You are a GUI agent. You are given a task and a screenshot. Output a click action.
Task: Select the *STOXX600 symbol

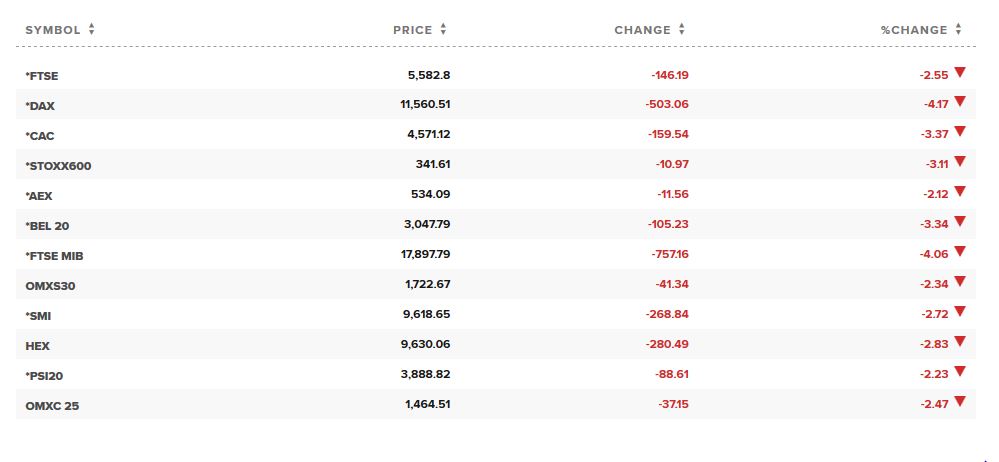[x=58, y=166]
